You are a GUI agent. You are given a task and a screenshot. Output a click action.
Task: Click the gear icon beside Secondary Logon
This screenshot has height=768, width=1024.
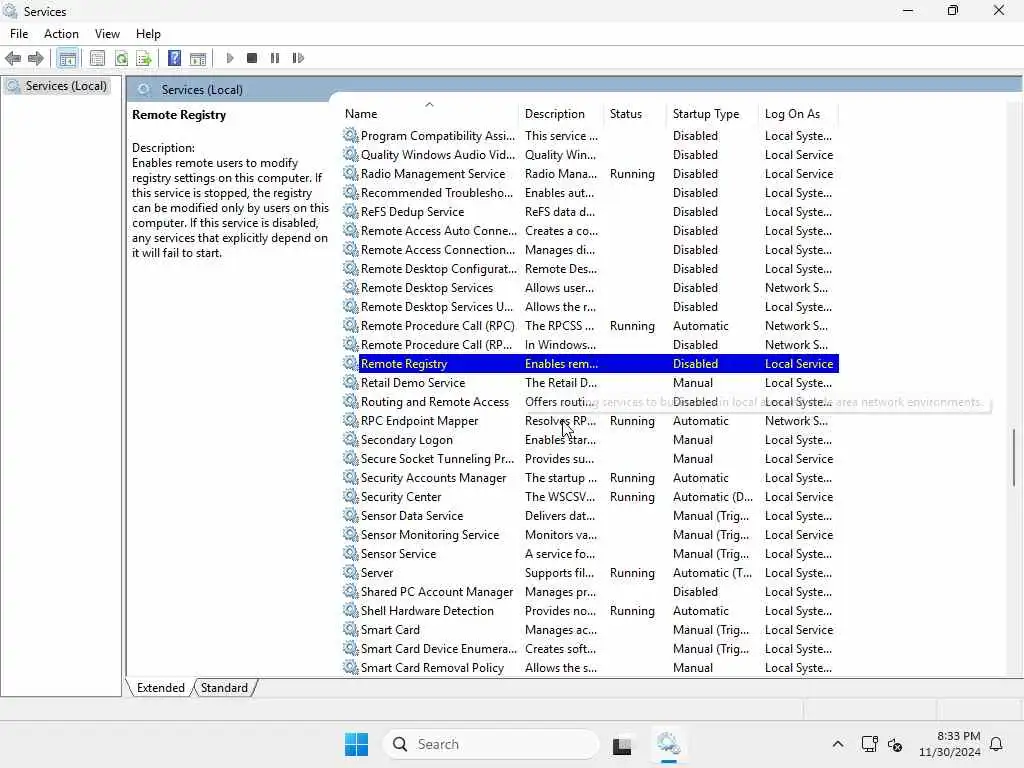pyautogui.click(x=351, y=440)
